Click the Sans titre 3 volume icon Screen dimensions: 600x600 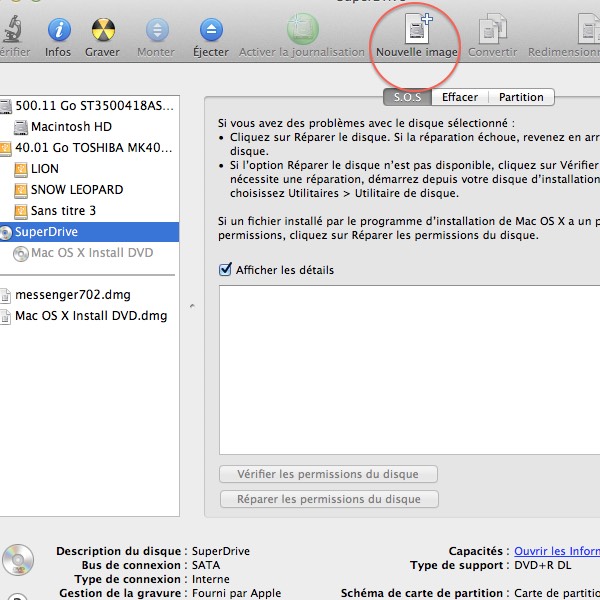(x=21, y=212)
